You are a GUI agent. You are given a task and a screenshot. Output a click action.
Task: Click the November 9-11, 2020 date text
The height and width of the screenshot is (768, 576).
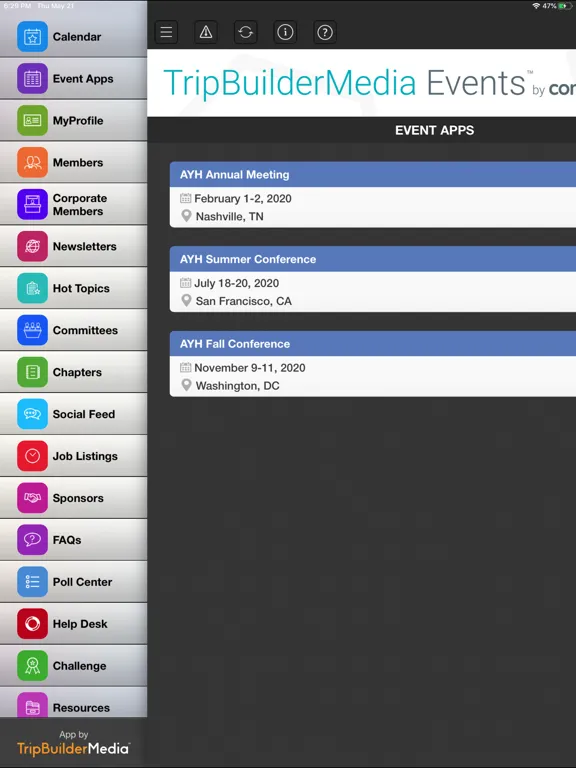tap(250, 368)
